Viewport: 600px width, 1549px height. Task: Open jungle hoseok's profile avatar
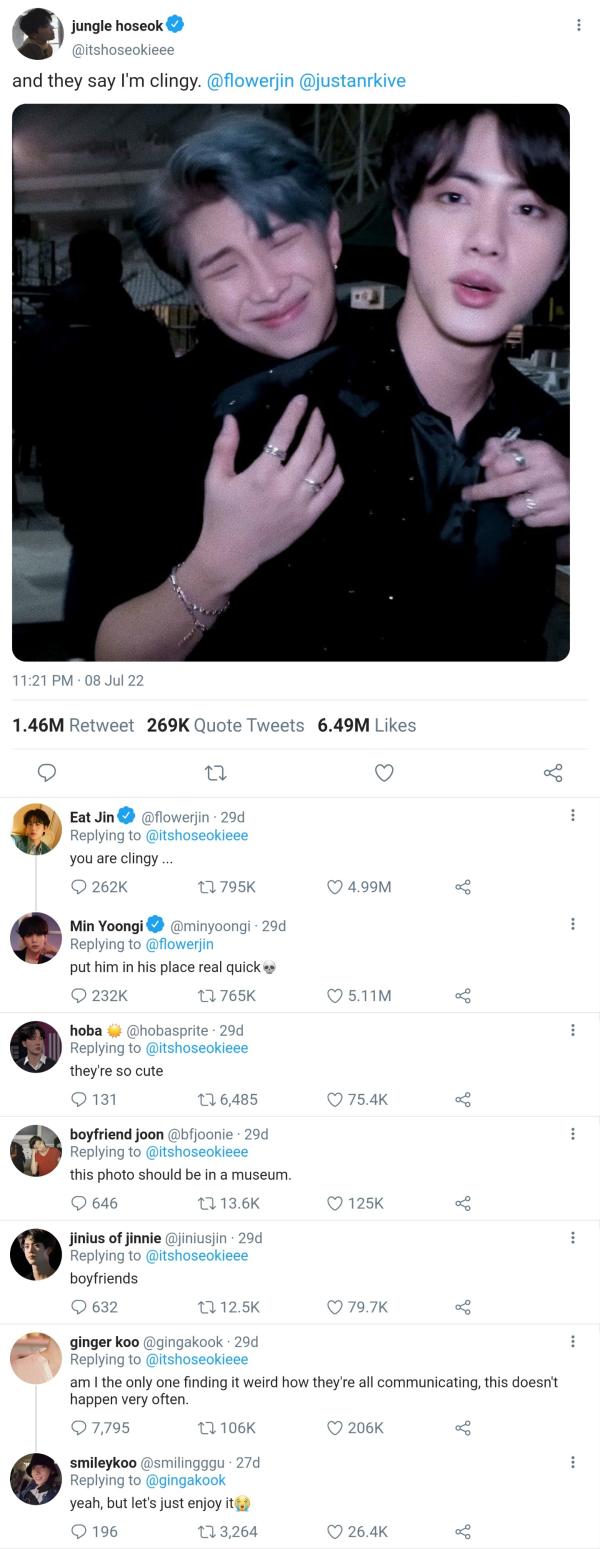click(37, 35)
